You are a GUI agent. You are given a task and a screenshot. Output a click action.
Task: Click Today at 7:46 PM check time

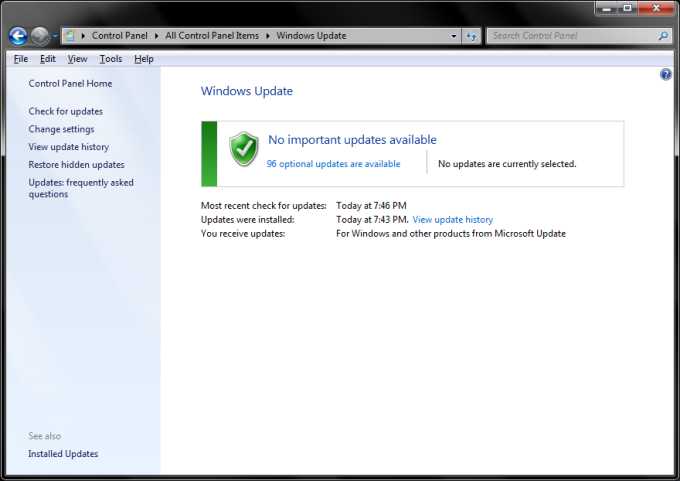[x=371, y=206]
